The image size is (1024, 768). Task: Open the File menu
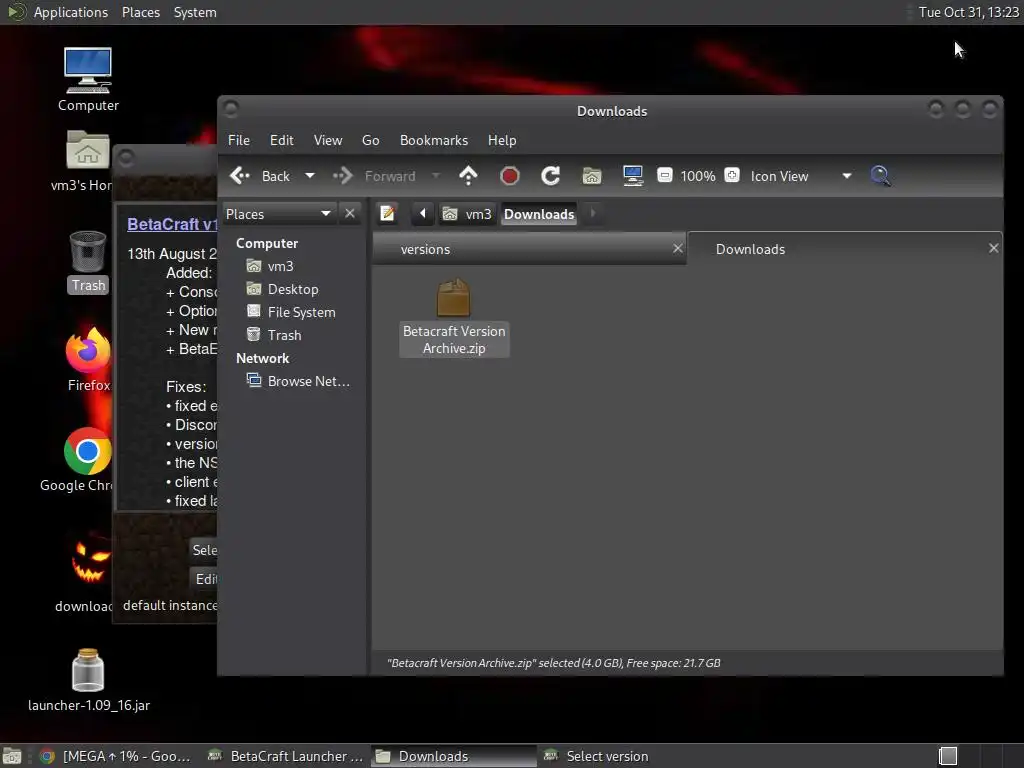tap(238, 140)
